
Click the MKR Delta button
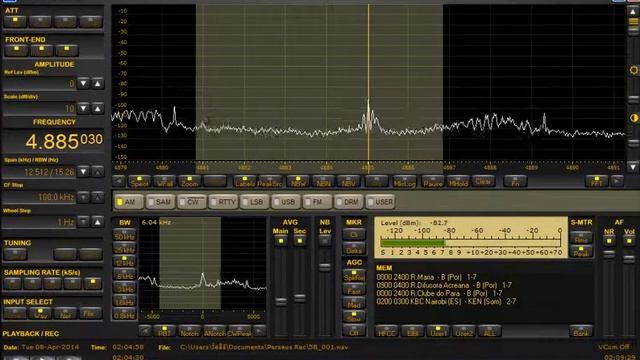354,249
